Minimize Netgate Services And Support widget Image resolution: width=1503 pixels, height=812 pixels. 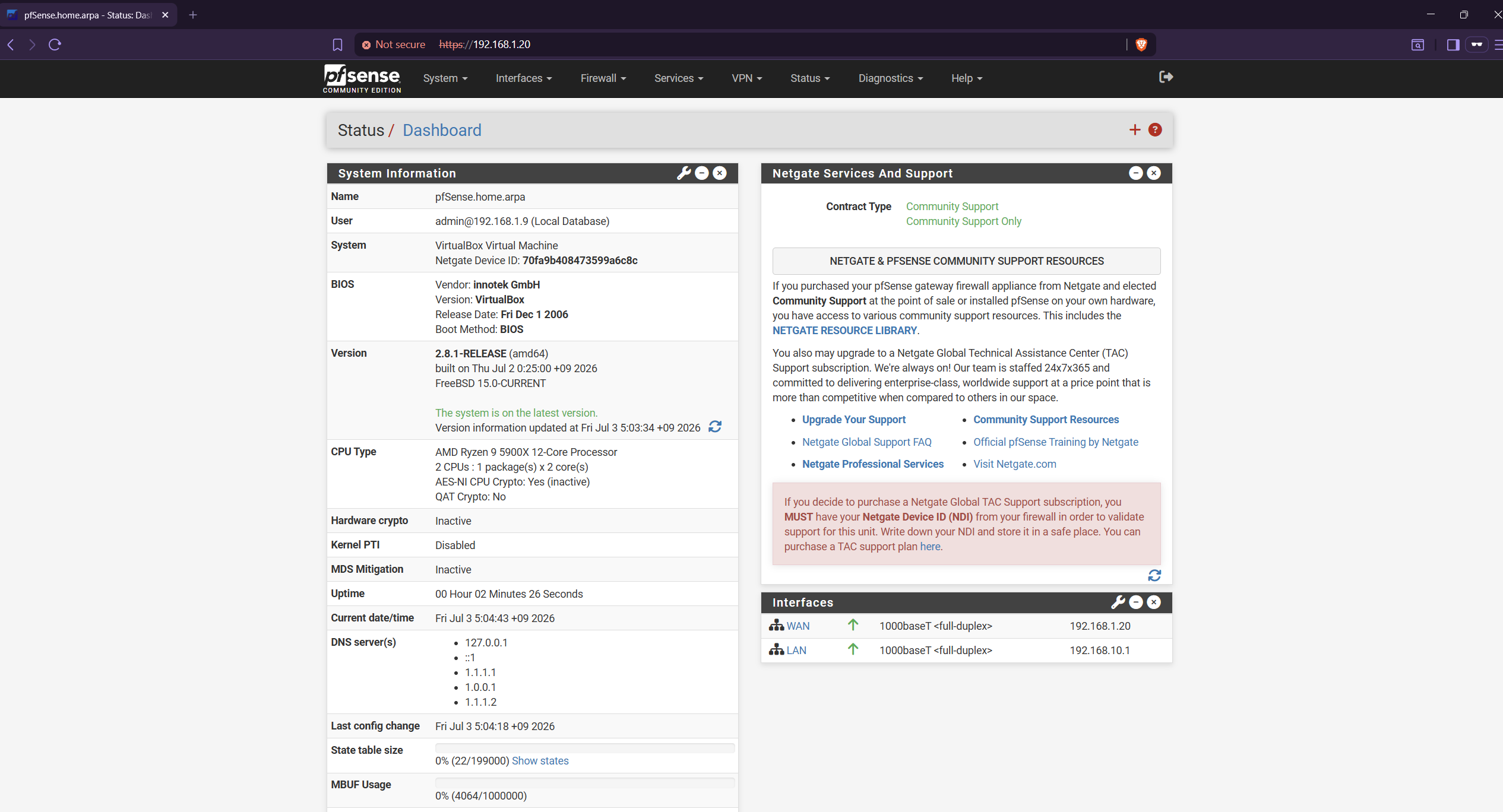tap(1136, 173)
